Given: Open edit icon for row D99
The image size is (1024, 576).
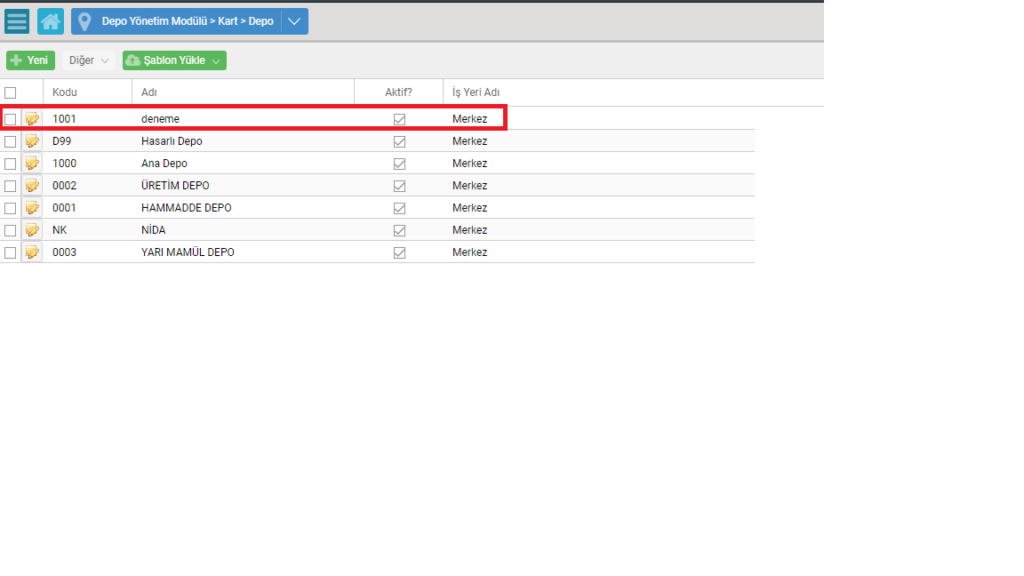Looking at the screenshot, I should coord(32,141).
